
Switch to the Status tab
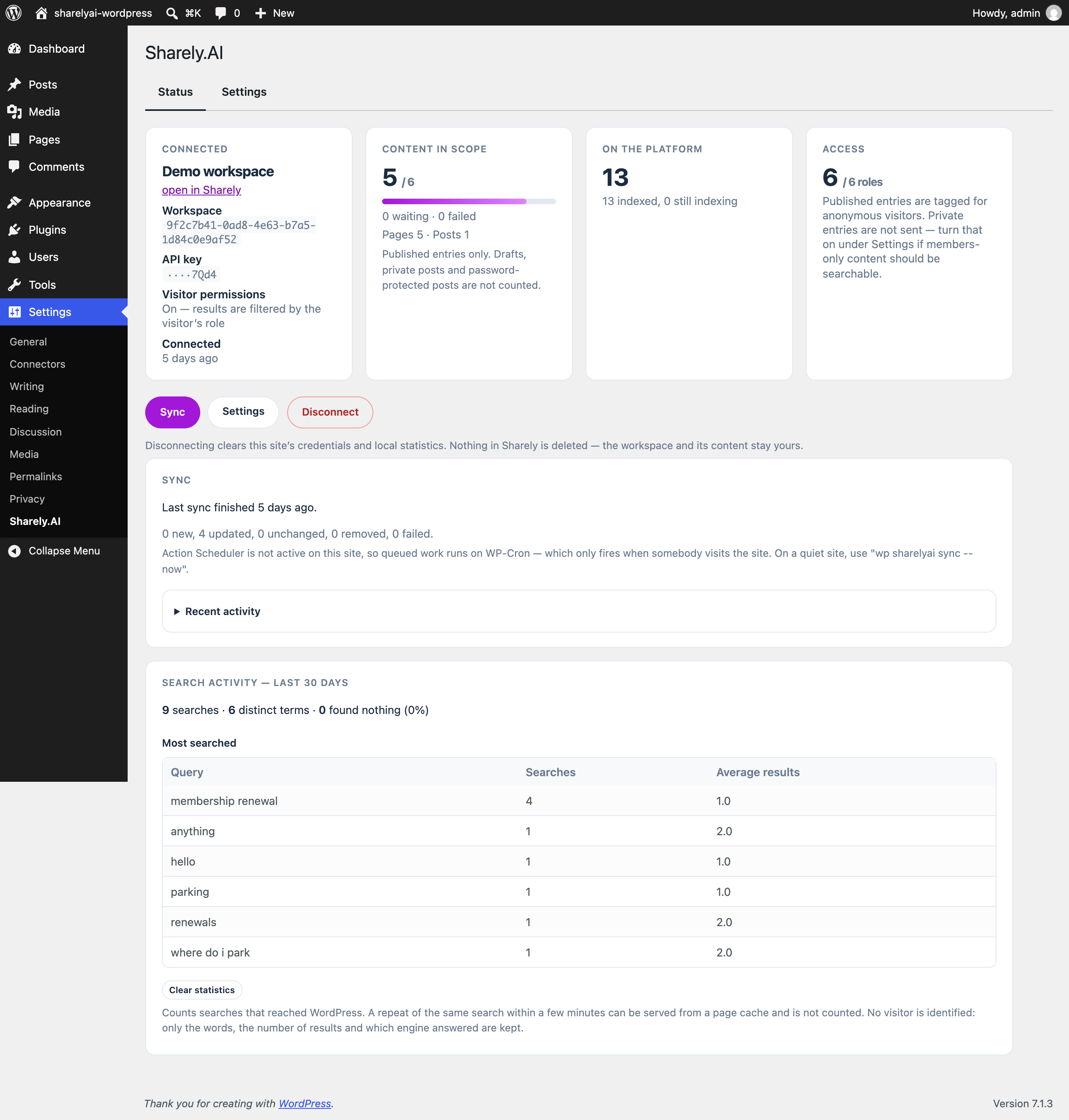click(x=175, y=92)
